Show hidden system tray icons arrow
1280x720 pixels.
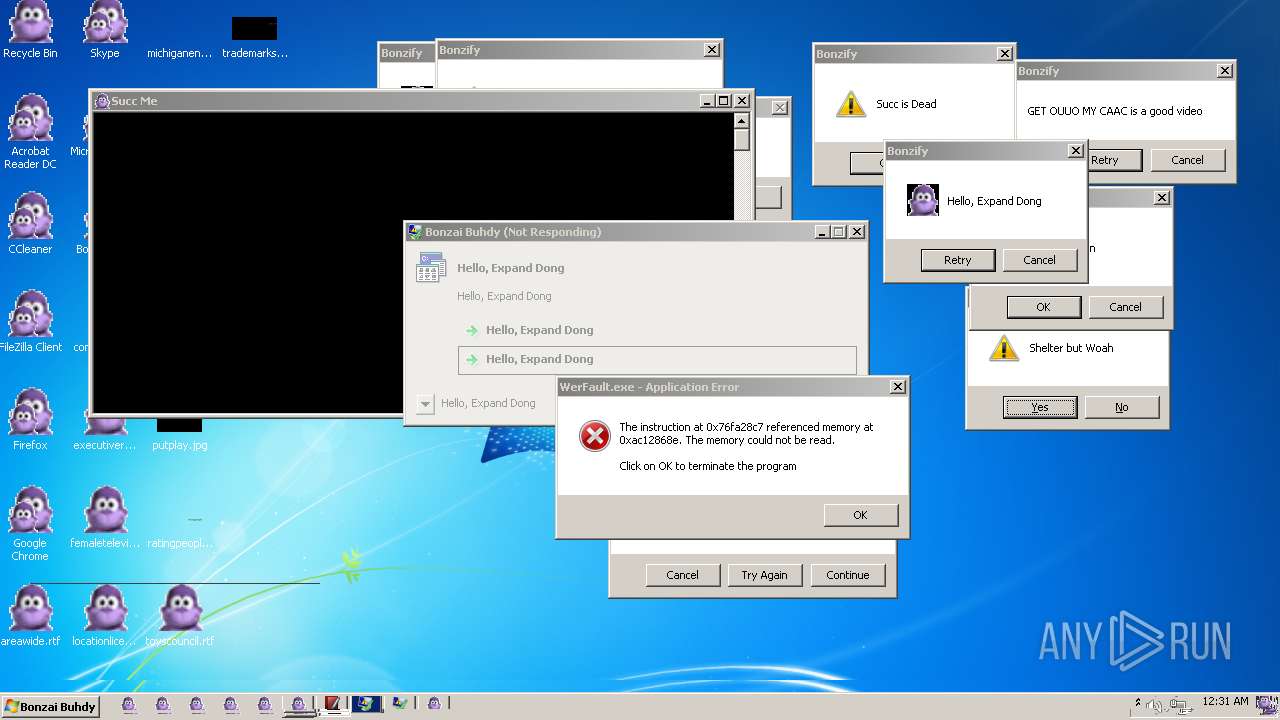pos(1138,702)
